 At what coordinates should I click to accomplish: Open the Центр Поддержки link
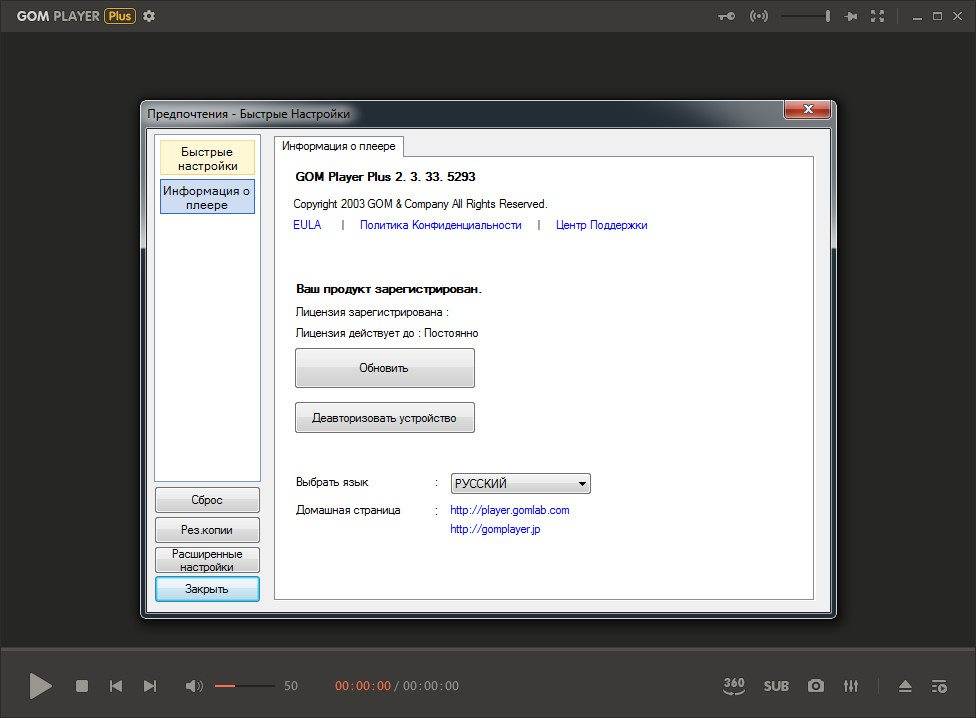[x=601, y=225]
